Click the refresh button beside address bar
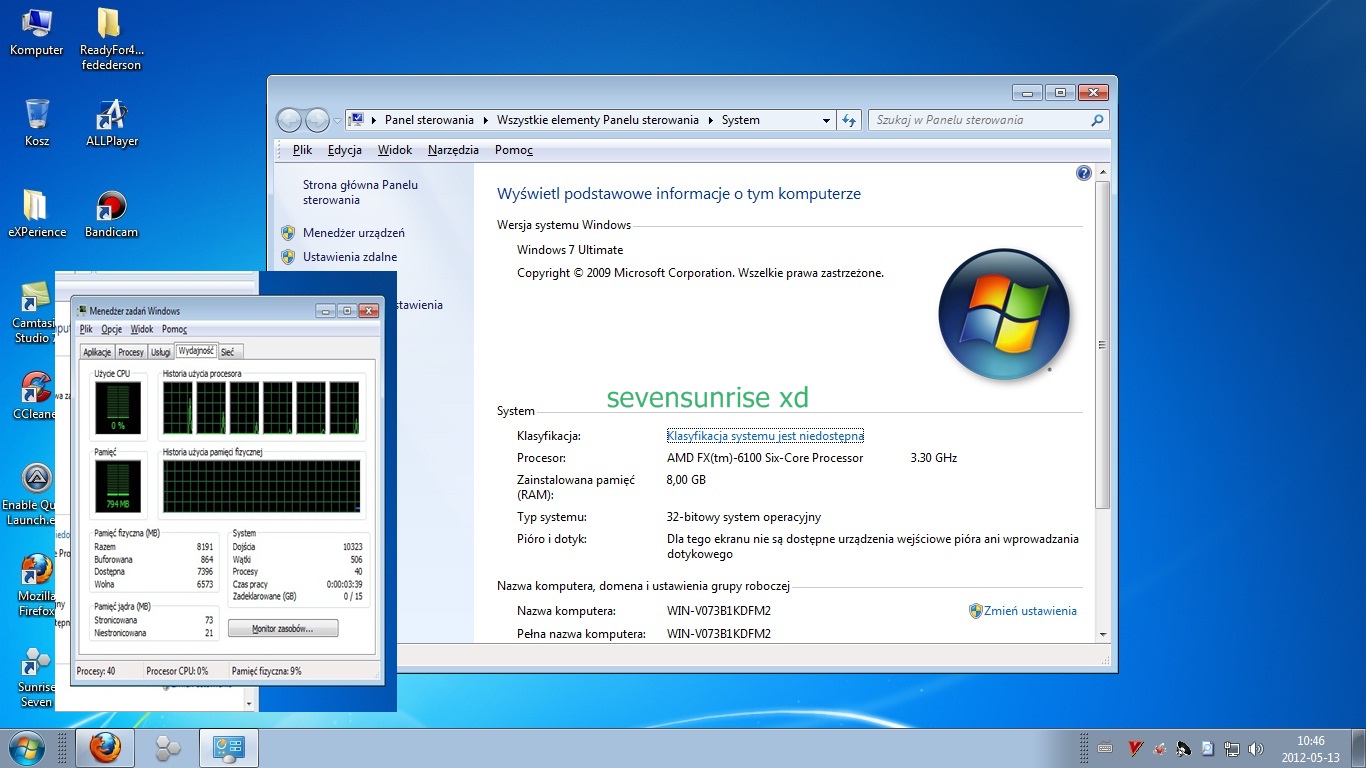This screenshot has height=768, width=1366. [849, 120]
